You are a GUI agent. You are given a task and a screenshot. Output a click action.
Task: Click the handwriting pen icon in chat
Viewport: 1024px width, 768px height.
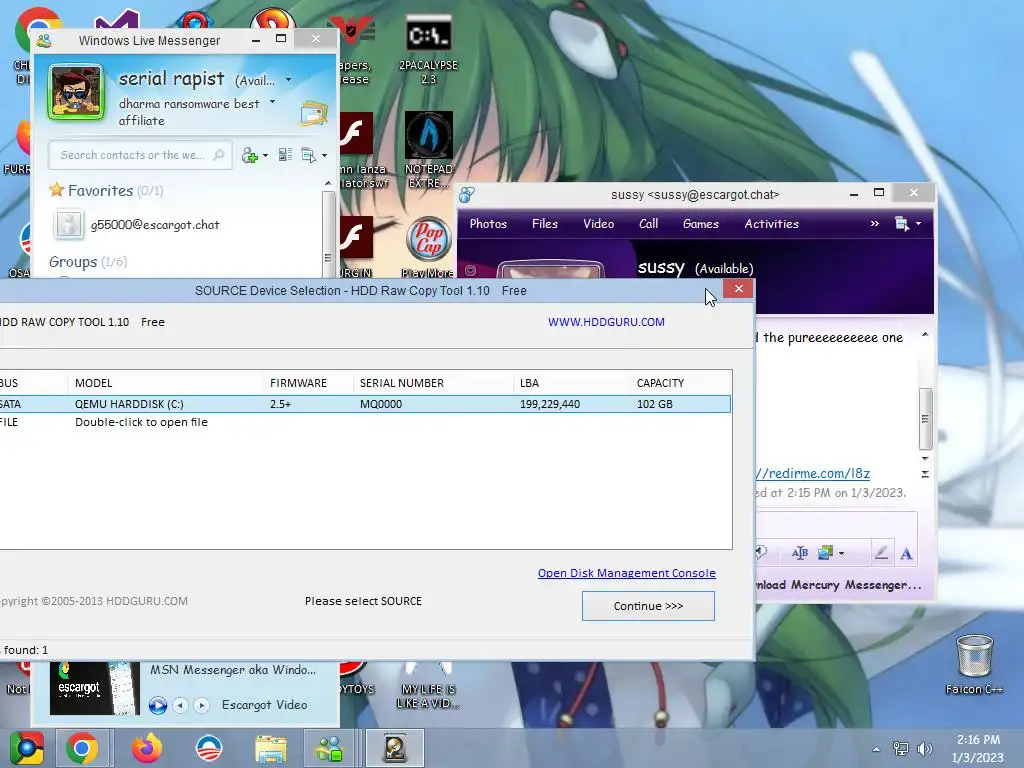[881, 553]
